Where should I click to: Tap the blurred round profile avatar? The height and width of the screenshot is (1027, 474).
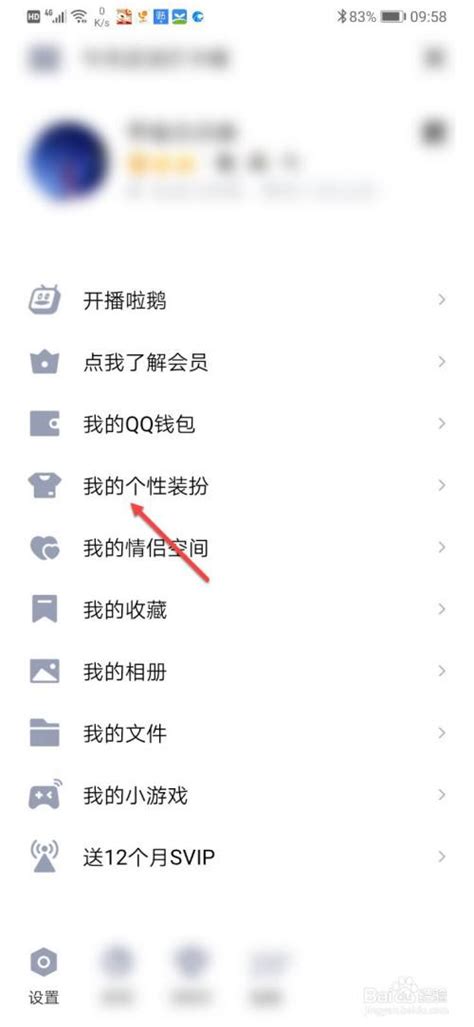click(x=69, y=161)
